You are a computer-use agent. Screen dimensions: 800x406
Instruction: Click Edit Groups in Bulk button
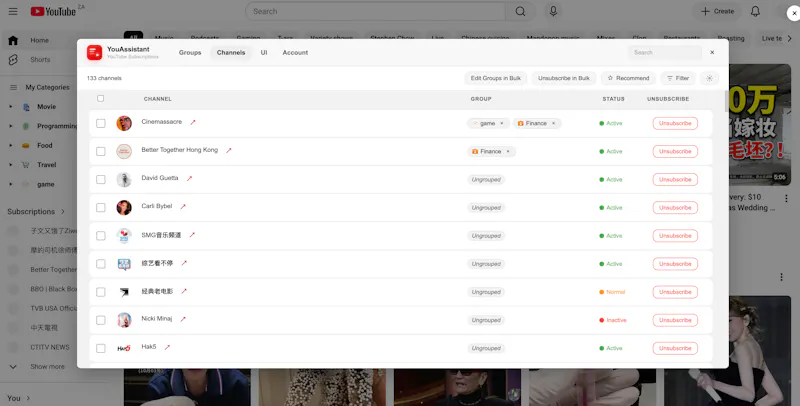[495, 78]
